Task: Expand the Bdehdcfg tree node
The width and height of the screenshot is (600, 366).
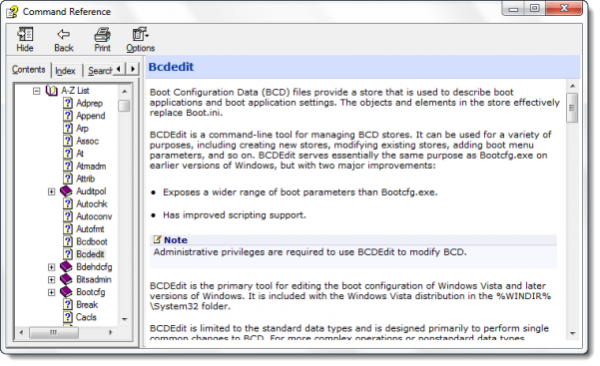Action: pos(51,267)
